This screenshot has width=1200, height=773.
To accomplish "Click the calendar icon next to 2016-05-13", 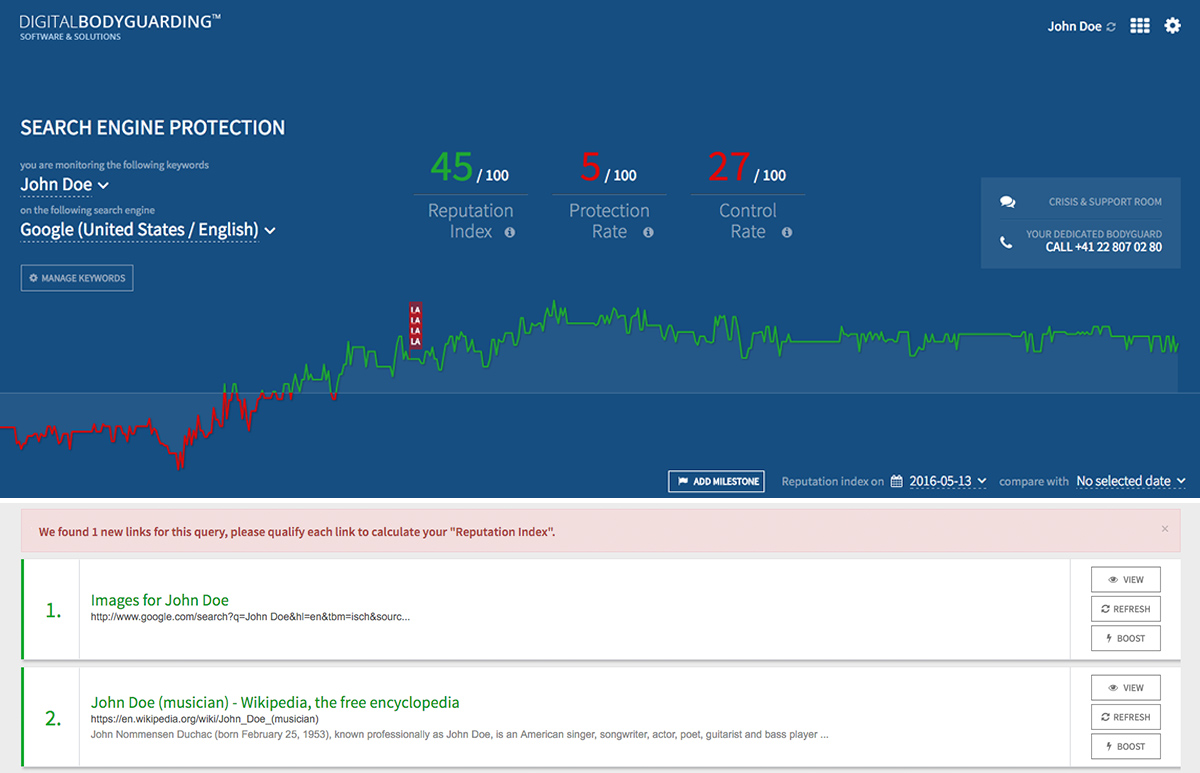I will (x=897, y=481).
